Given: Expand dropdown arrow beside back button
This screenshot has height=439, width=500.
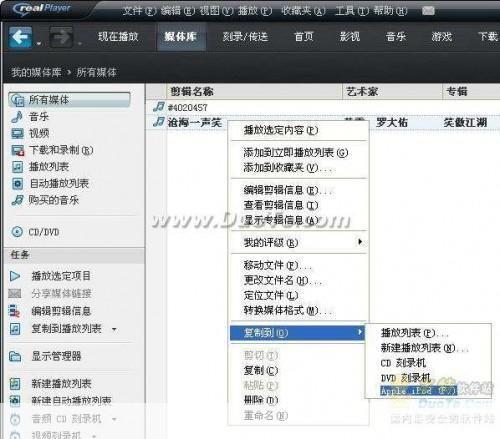Looking at the screenshot, I should pos(39,44).
